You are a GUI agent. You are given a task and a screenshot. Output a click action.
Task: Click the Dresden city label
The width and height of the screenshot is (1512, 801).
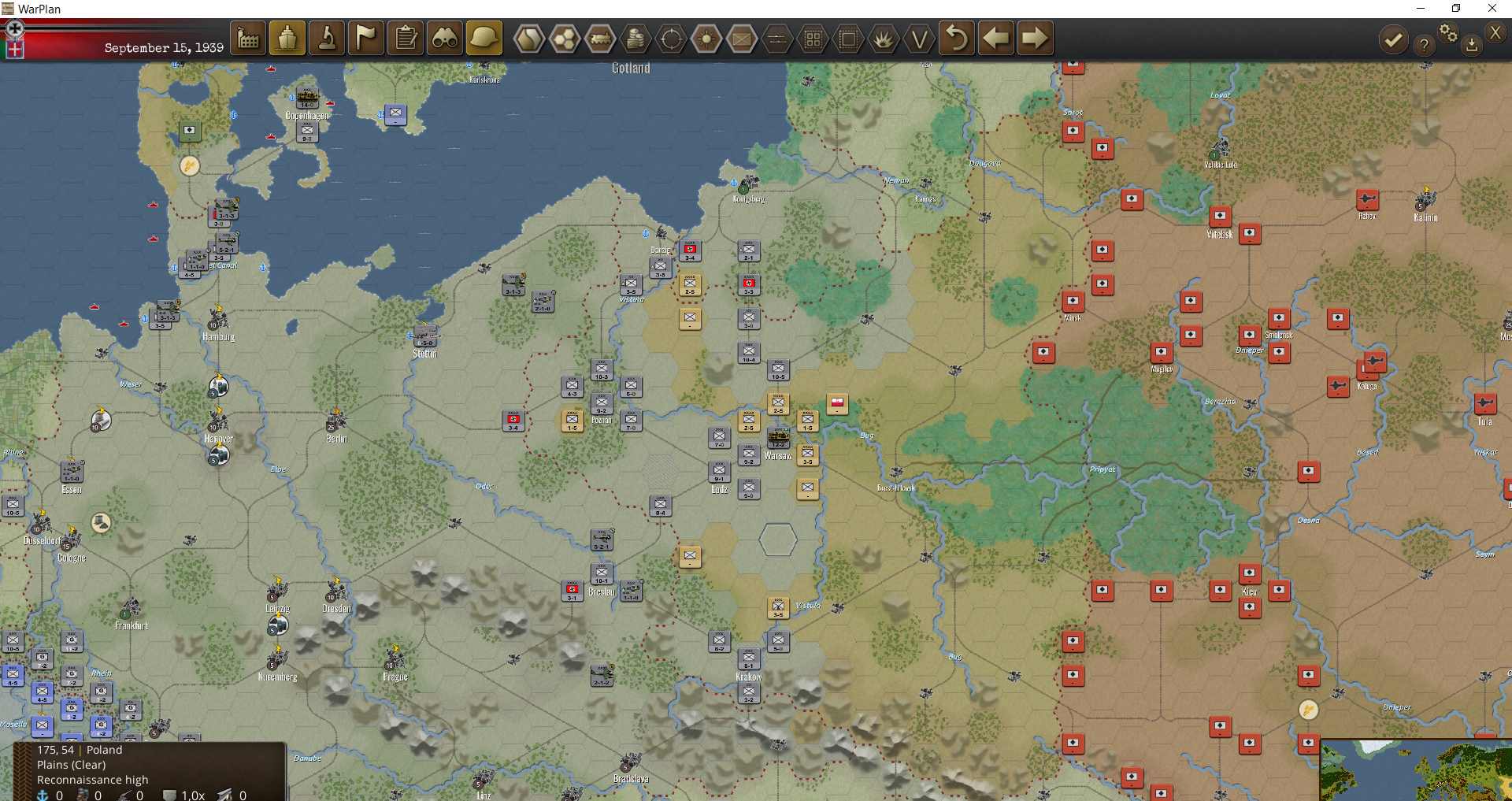point(336,609)
